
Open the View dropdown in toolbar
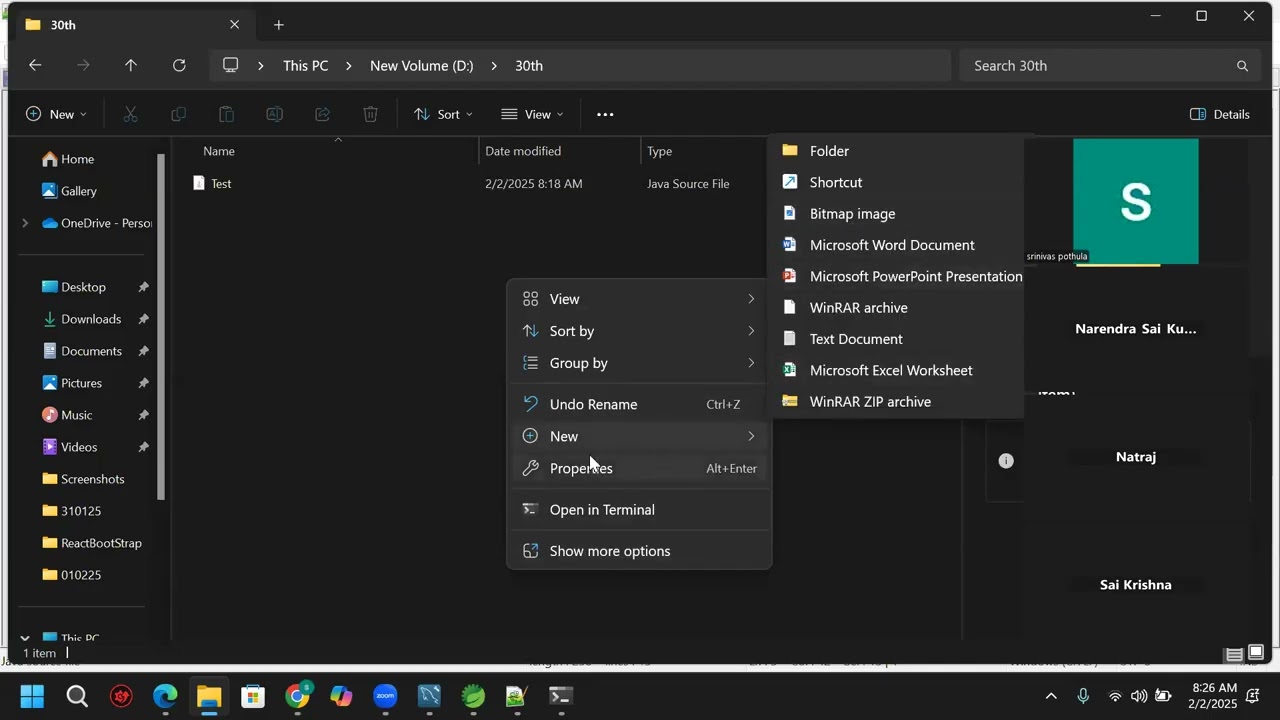coord(532,115)
